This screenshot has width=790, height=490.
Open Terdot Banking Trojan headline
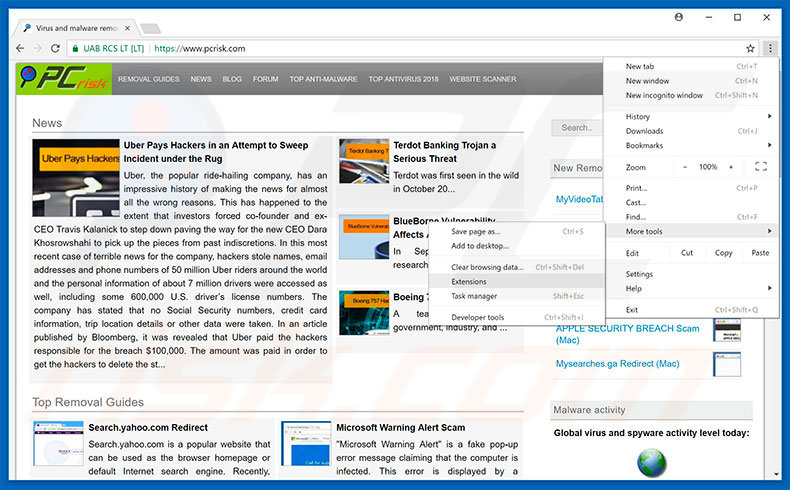[444, 152]
